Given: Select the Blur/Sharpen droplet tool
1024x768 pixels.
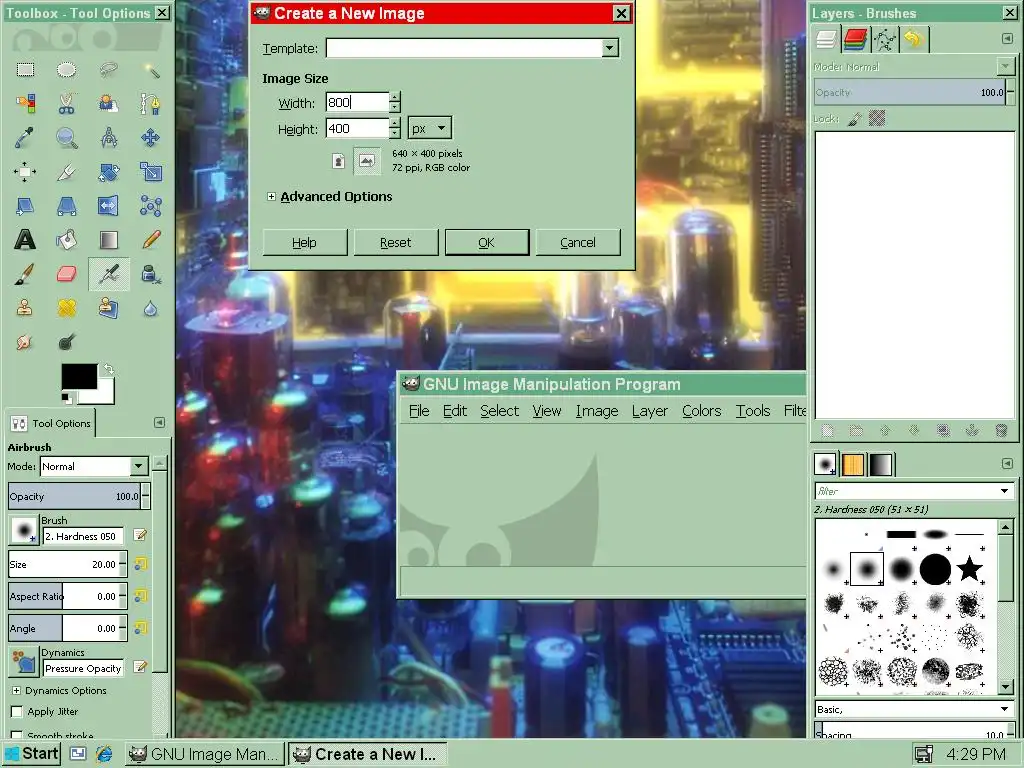Looking at the screenshot, I should pos(151,308).
